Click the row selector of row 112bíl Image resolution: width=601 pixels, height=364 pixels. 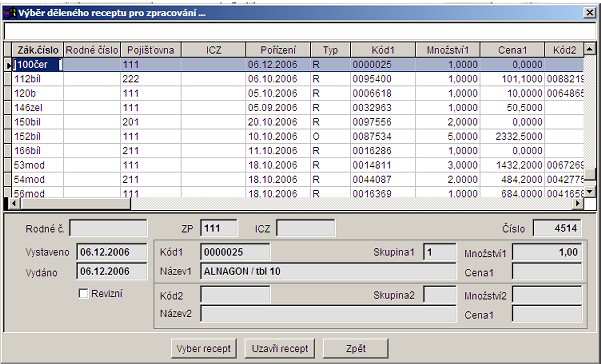[8, 79]
